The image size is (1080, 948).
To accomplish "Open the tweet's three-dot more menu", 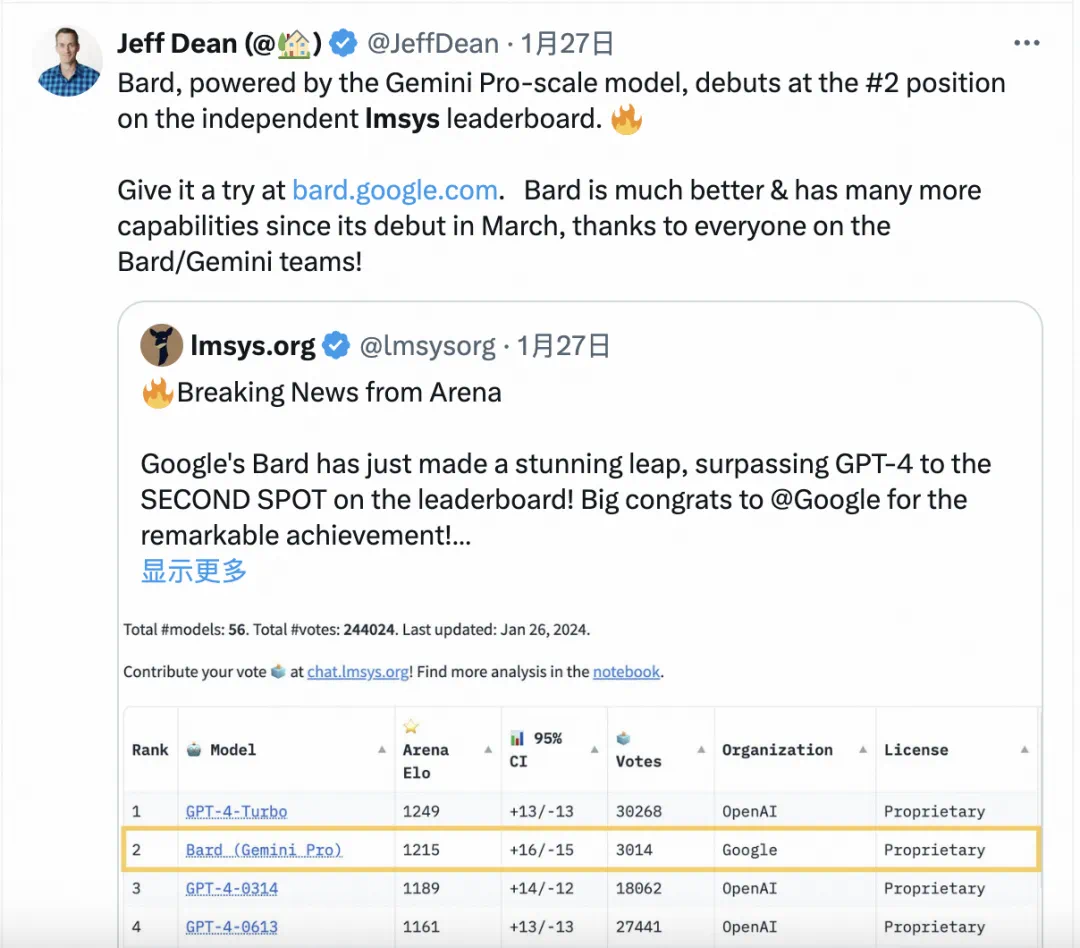I will pos(1027,44).
